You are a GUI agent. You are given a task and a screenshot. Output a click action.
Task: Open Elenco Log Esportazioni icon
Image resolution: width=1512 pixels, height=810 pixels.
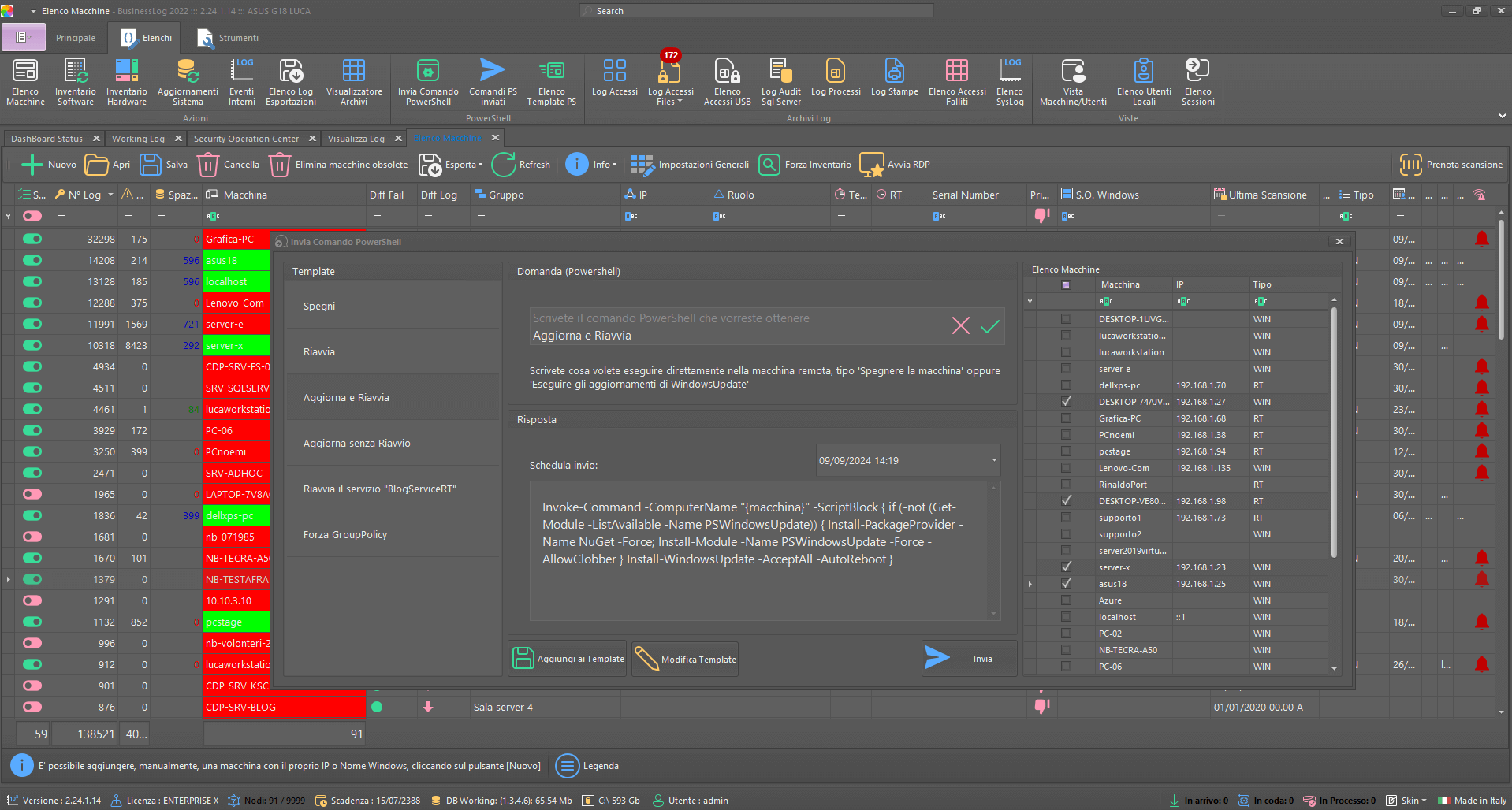[291, 81]
